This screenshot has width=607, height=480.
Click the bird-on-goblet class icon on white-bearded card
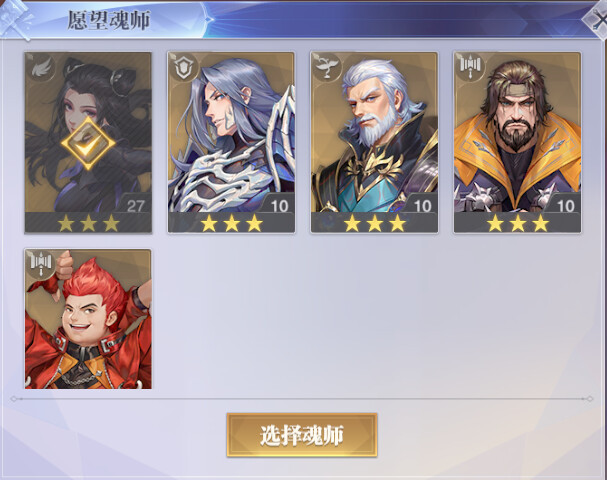pyautogui.click(x=326, y=68)
